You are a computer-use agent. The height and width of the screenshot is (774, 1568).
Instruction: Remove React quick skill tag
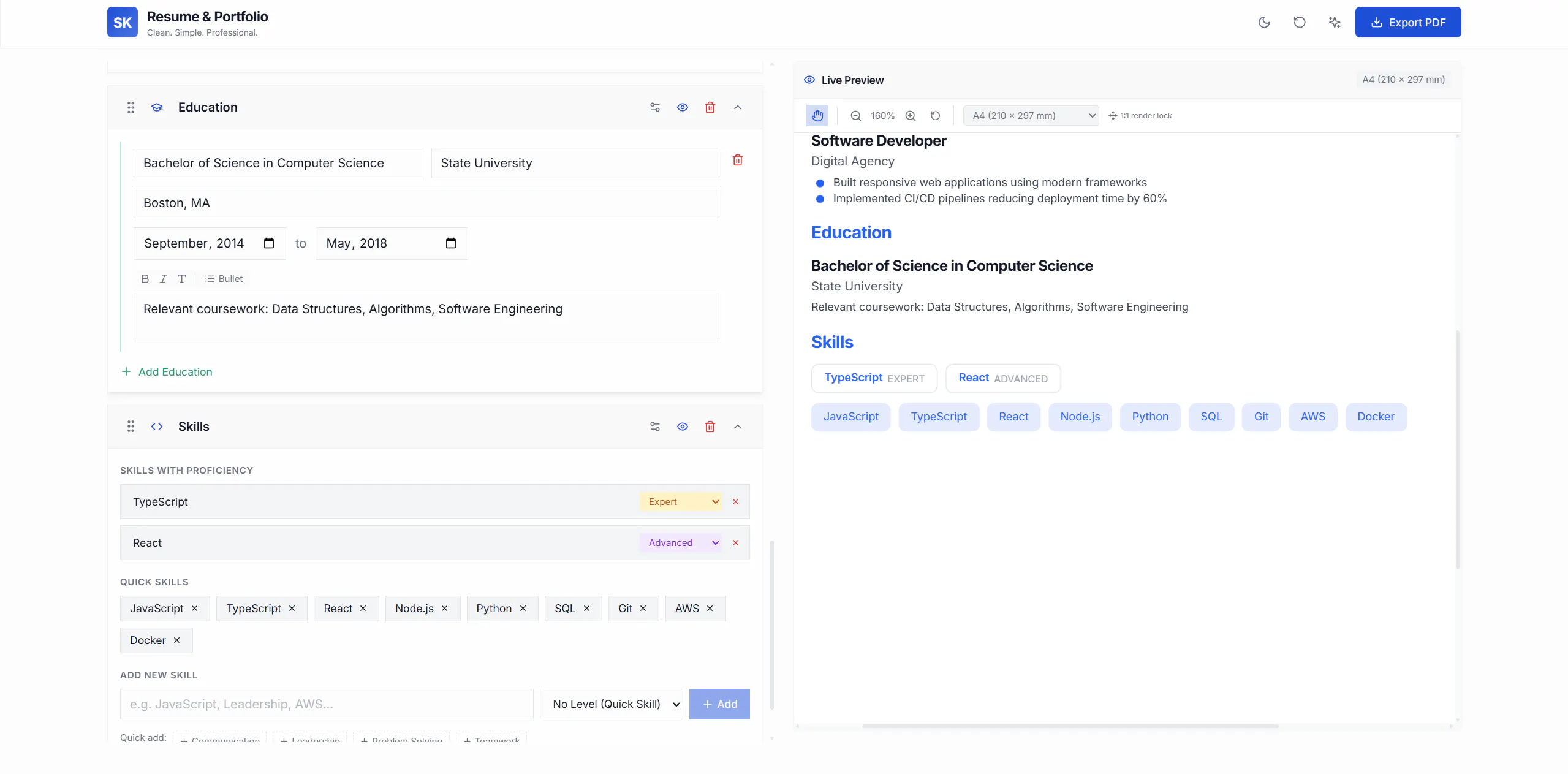point(363,609)
